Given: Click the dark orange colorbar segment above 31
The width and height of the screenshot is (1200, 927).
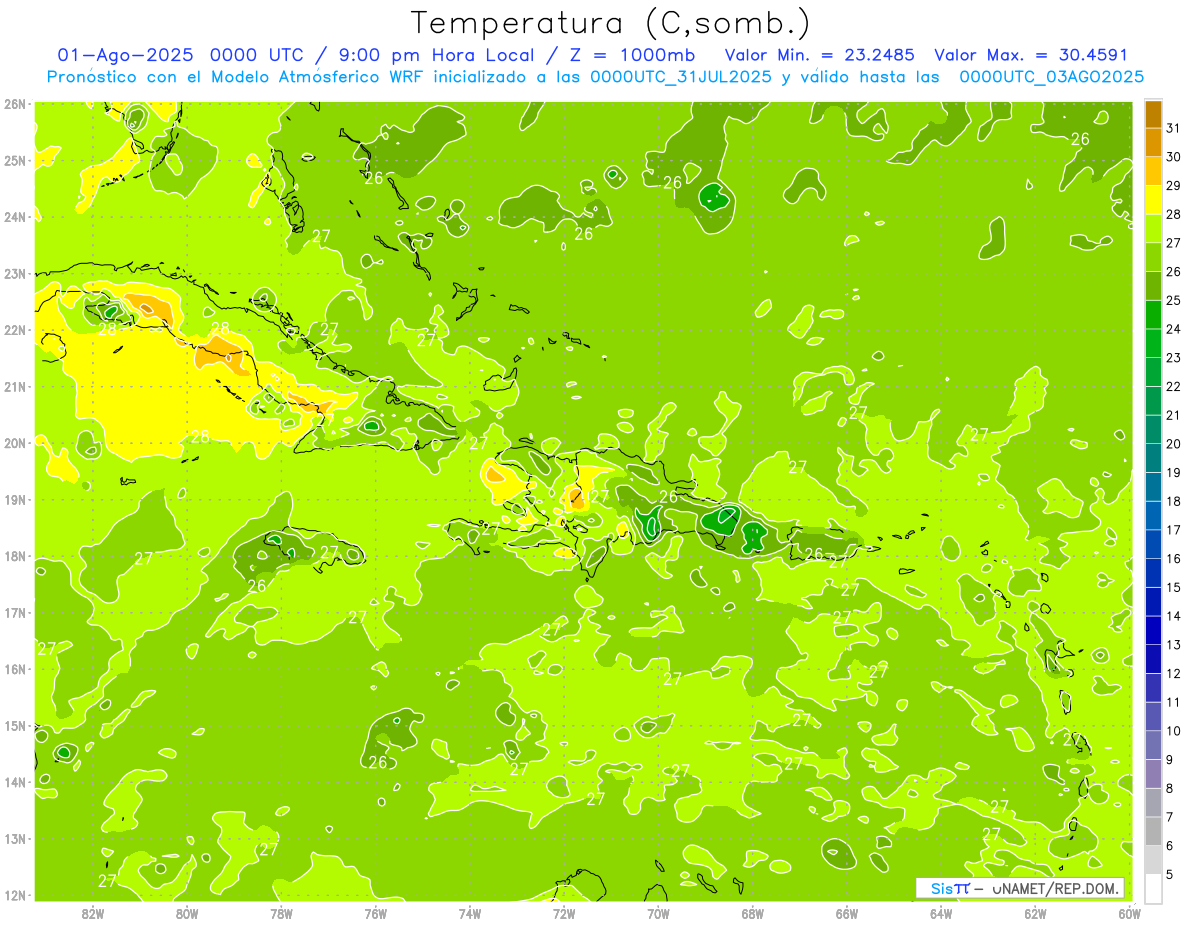Looking at the screenshot, I should click(x=1153, y=113).
